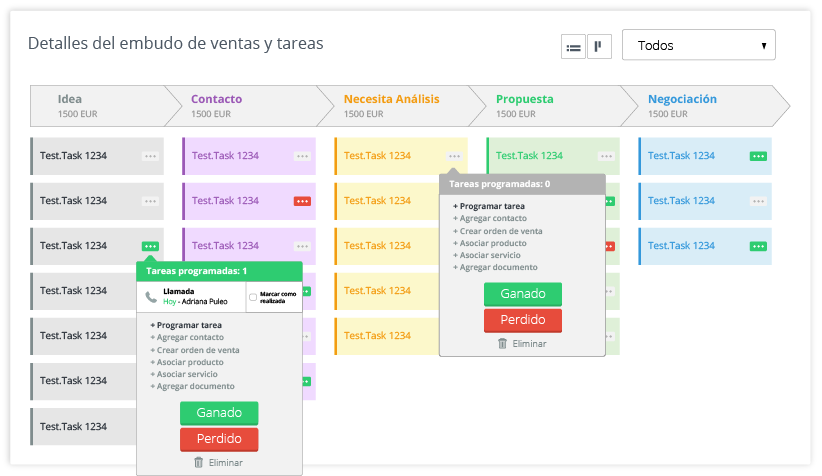
Task: Click green dots icon on first Negociación card
Action: tap(758, 156)
